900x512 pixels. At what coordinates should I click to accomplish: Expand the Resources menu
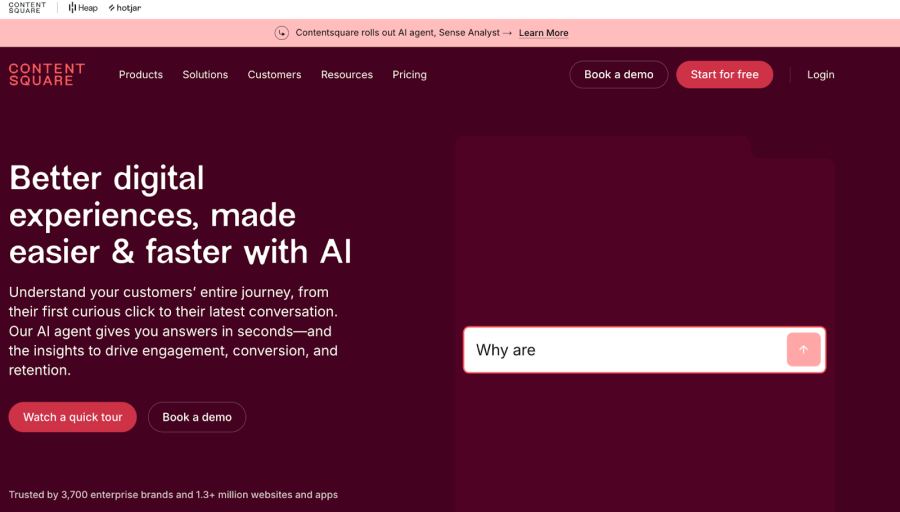point(346,75)
